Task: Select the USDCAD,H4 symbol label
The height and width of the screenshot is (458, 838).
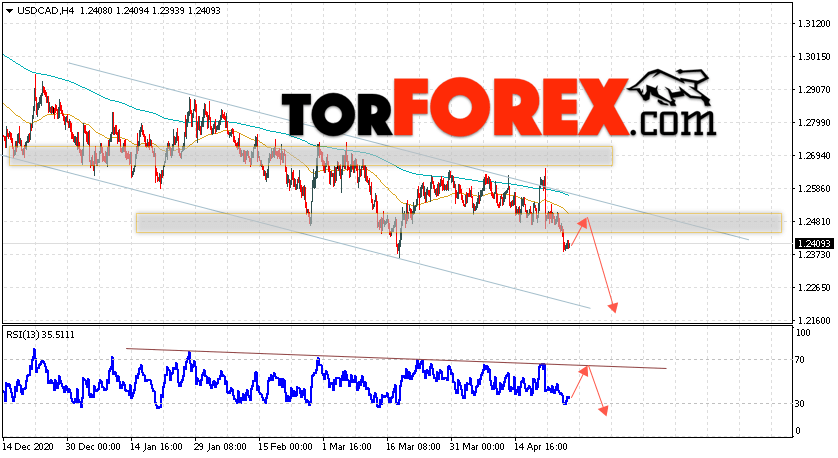Action: click(46, 11)
